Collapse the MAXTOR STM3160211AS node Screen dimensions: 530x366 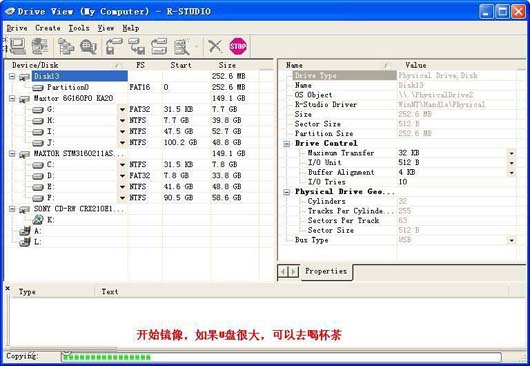(12, 154)
